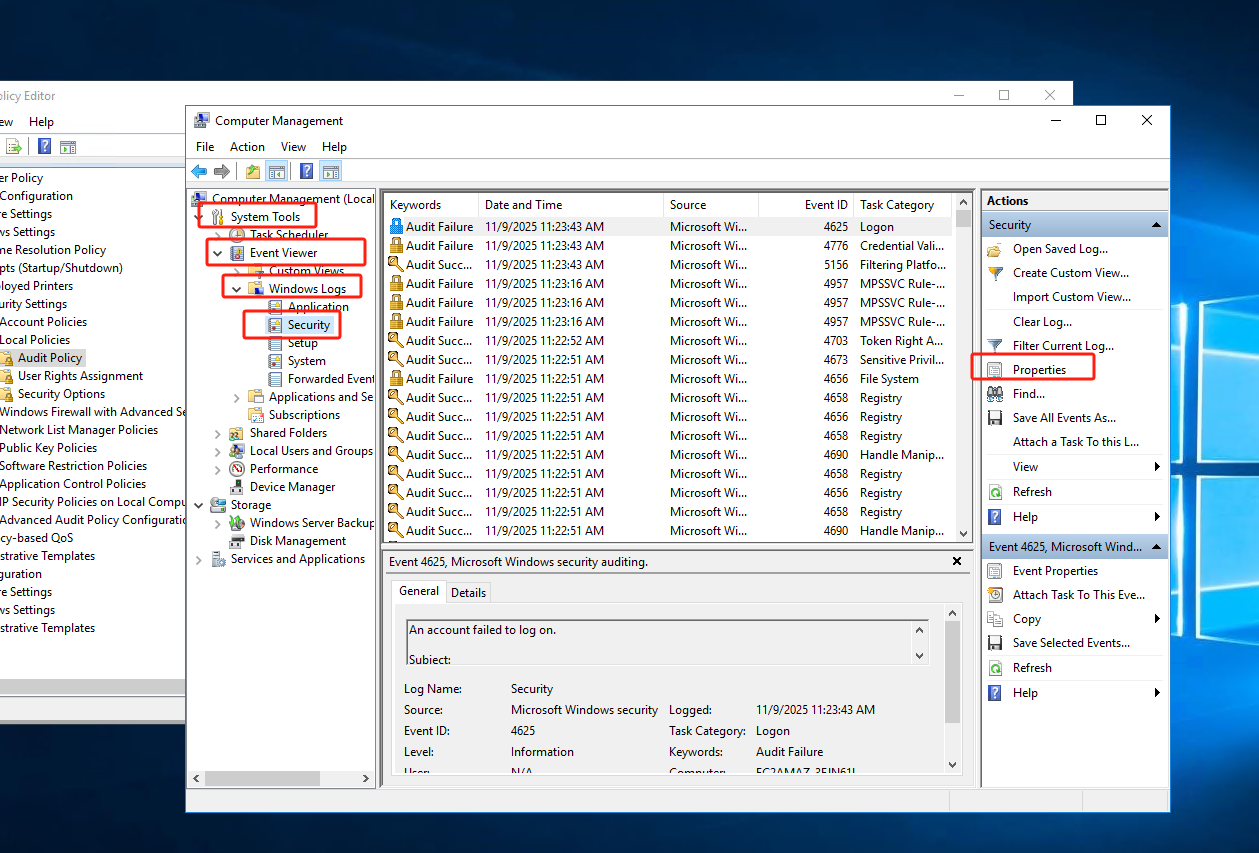Select the Performance node in tree
The height and width of the screenshot is (853, 1259).
[x=283, y=469]
